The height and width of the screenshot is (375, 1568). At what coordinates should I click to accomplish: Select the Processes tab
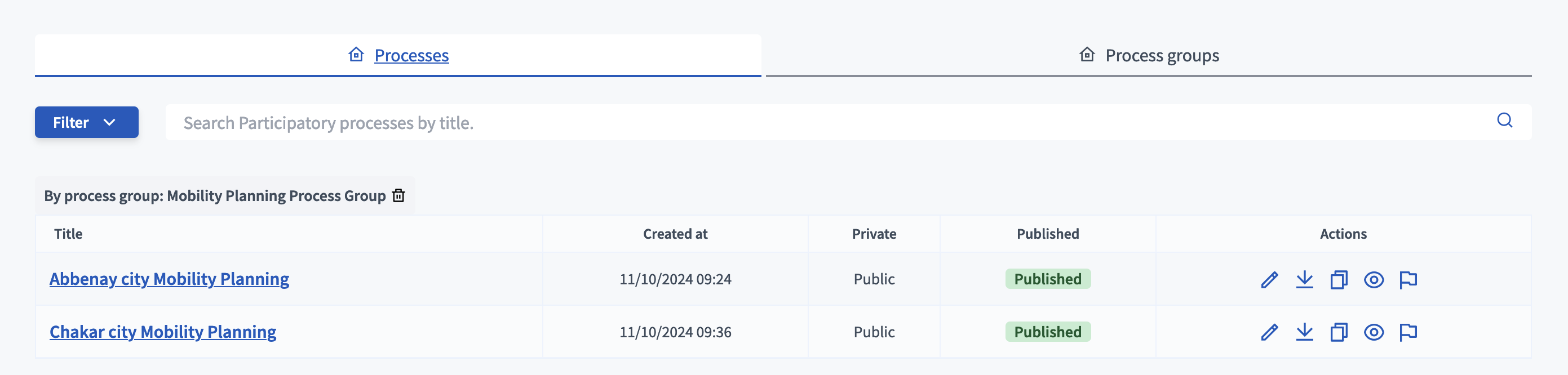pos(411,55)
